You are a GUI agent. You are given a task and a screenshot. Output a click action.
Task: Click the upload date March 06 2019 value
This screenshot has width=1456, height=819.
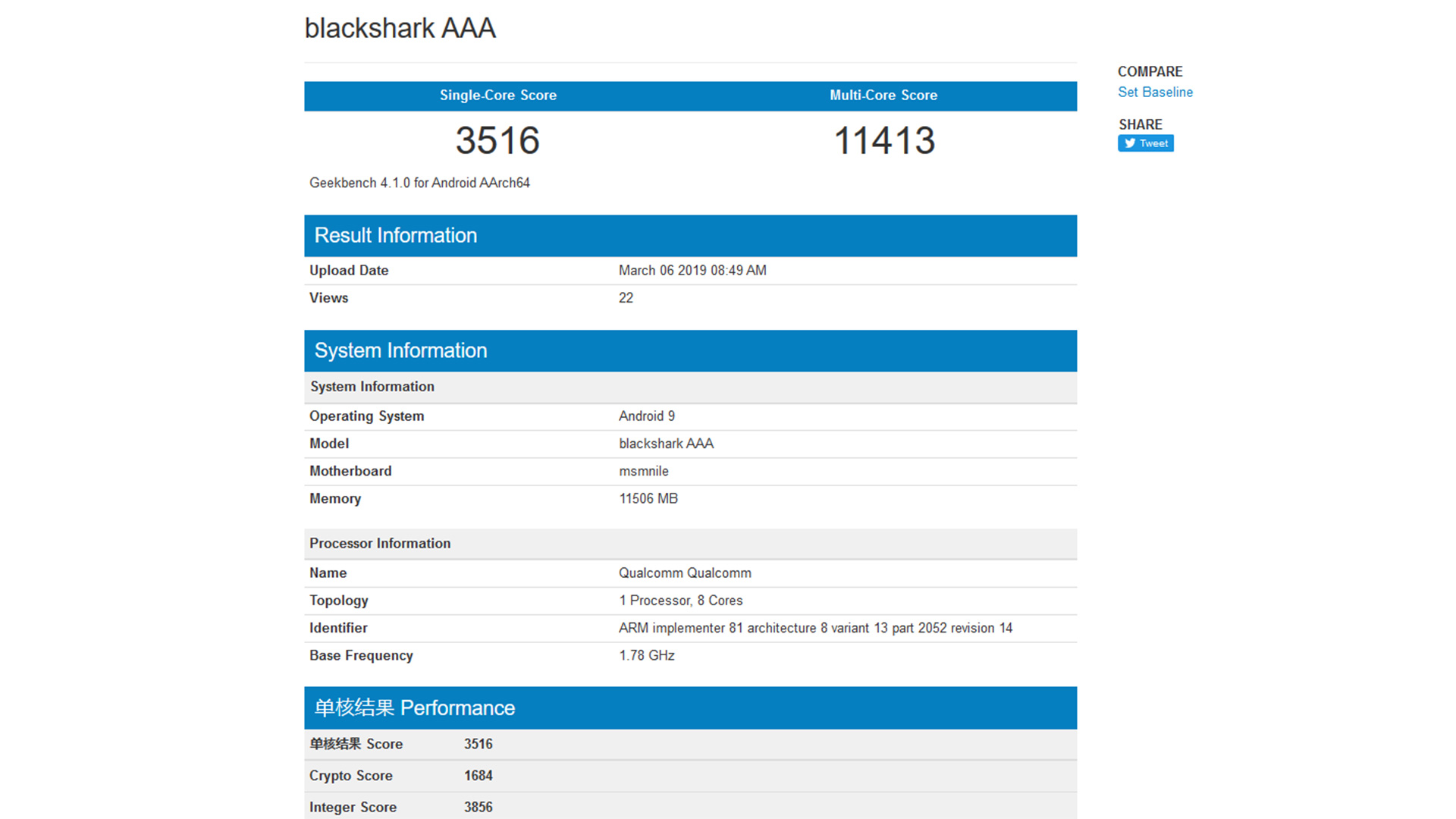(692, 271)
